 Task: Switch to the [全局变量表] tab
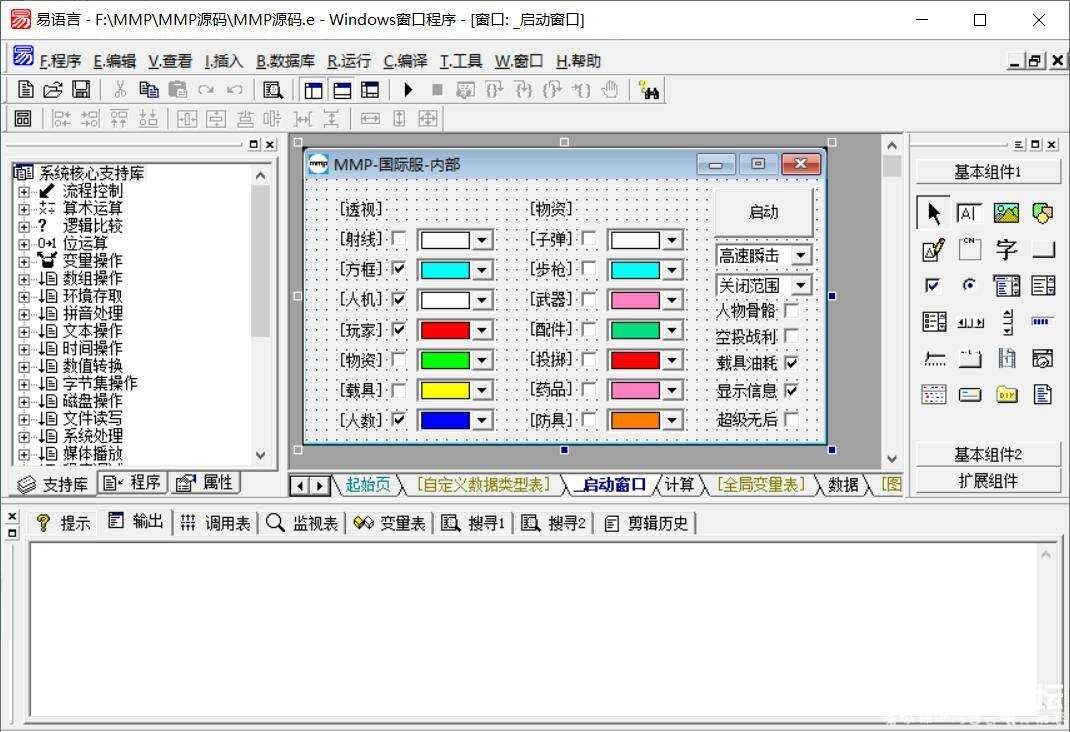tap(761, 484)
